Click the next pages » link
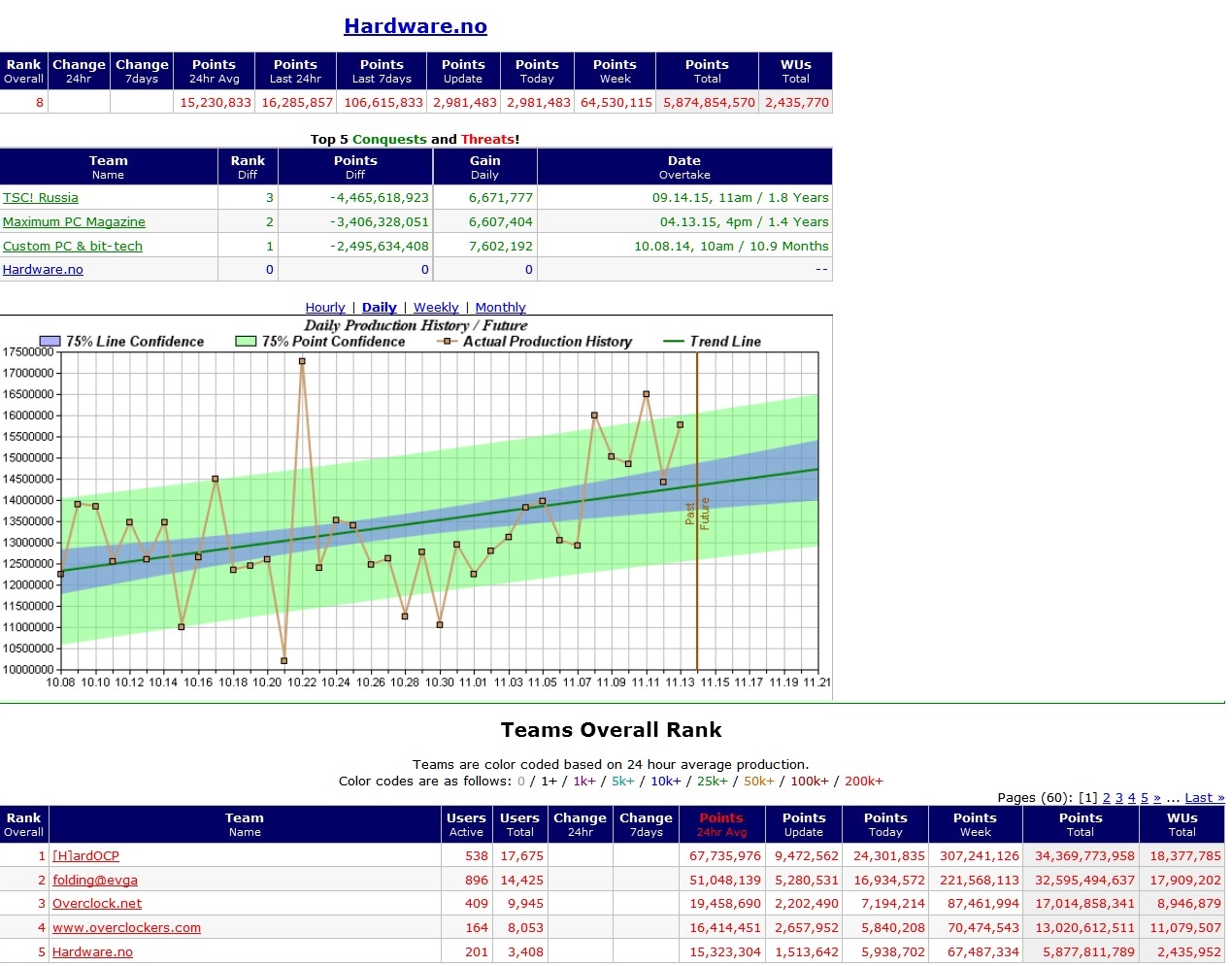The image size is (1232, 966). (1156, 797)
